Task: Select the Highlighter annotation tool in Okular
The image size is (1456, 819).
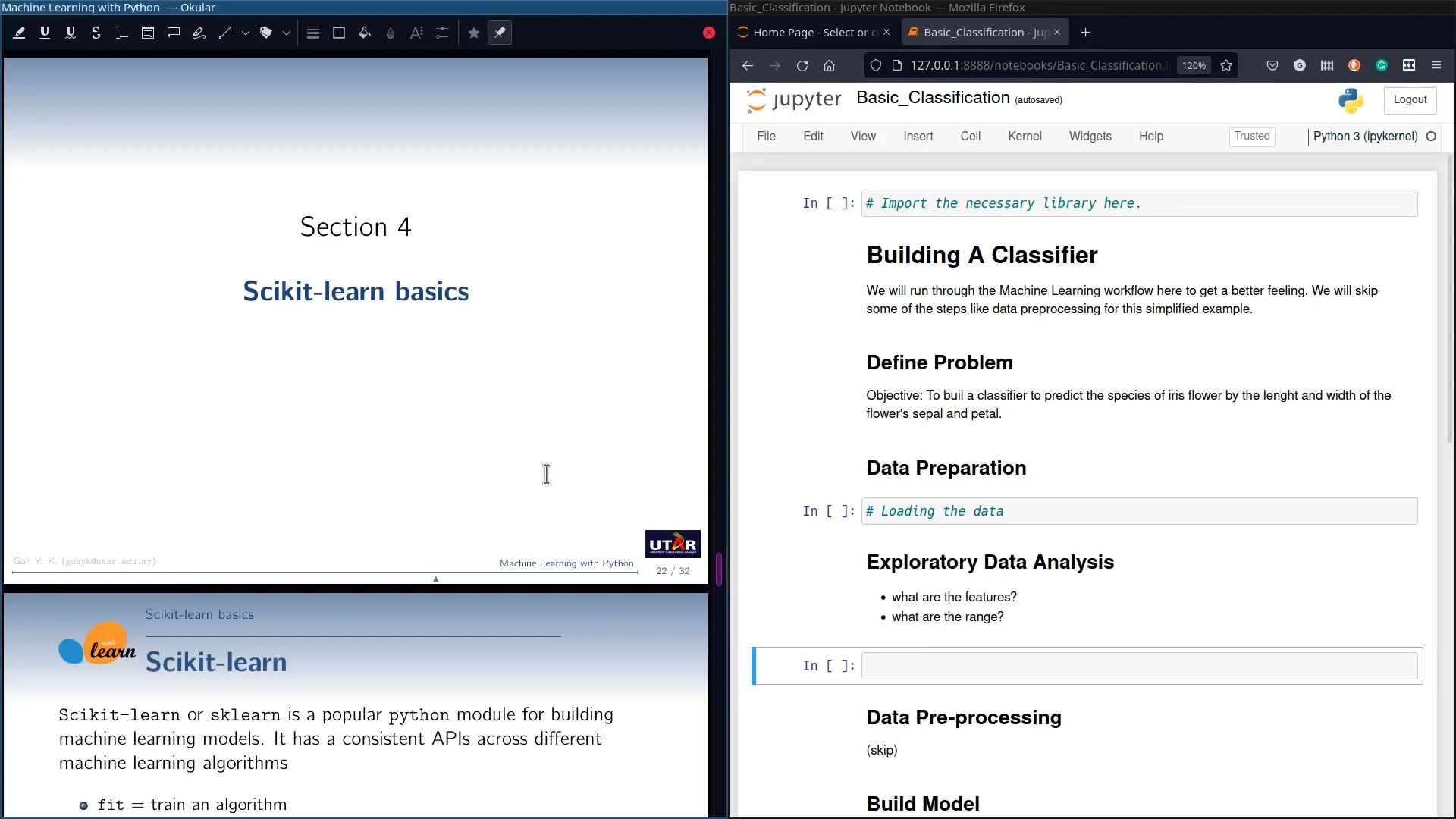Action: (19, 33)
